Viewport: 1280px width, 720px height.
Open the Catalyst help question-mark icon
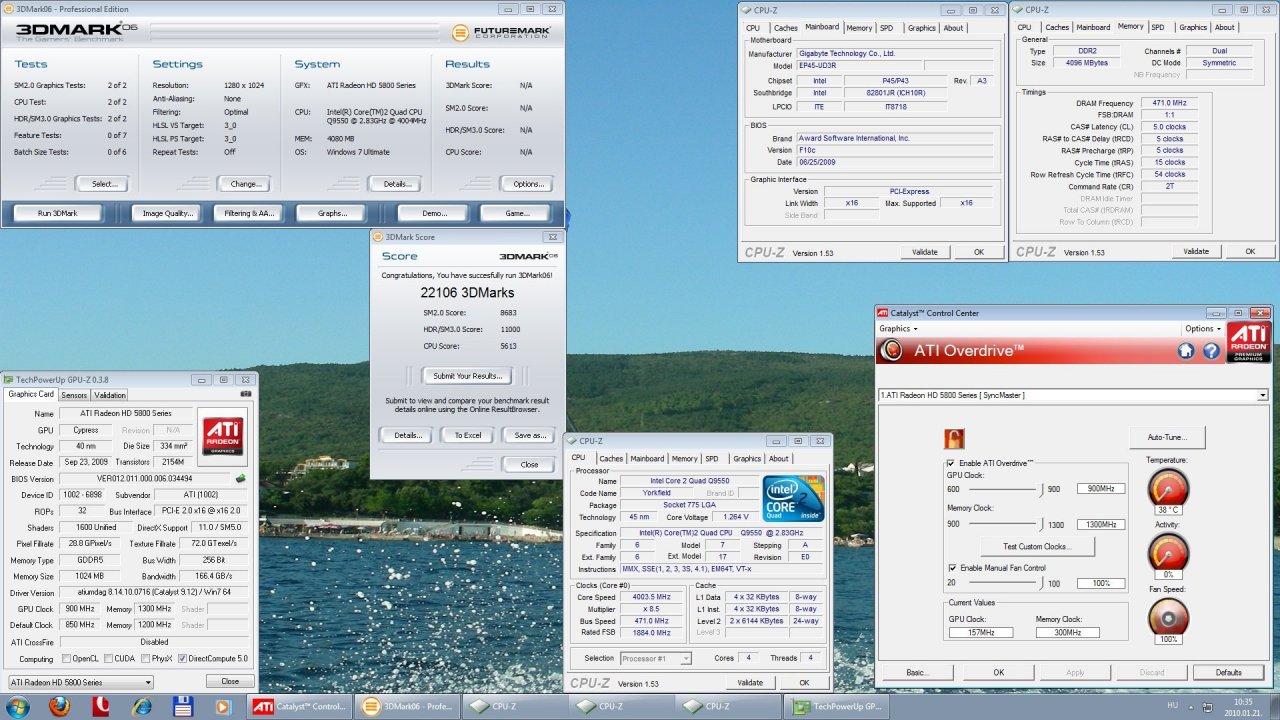click(1211, 351)
